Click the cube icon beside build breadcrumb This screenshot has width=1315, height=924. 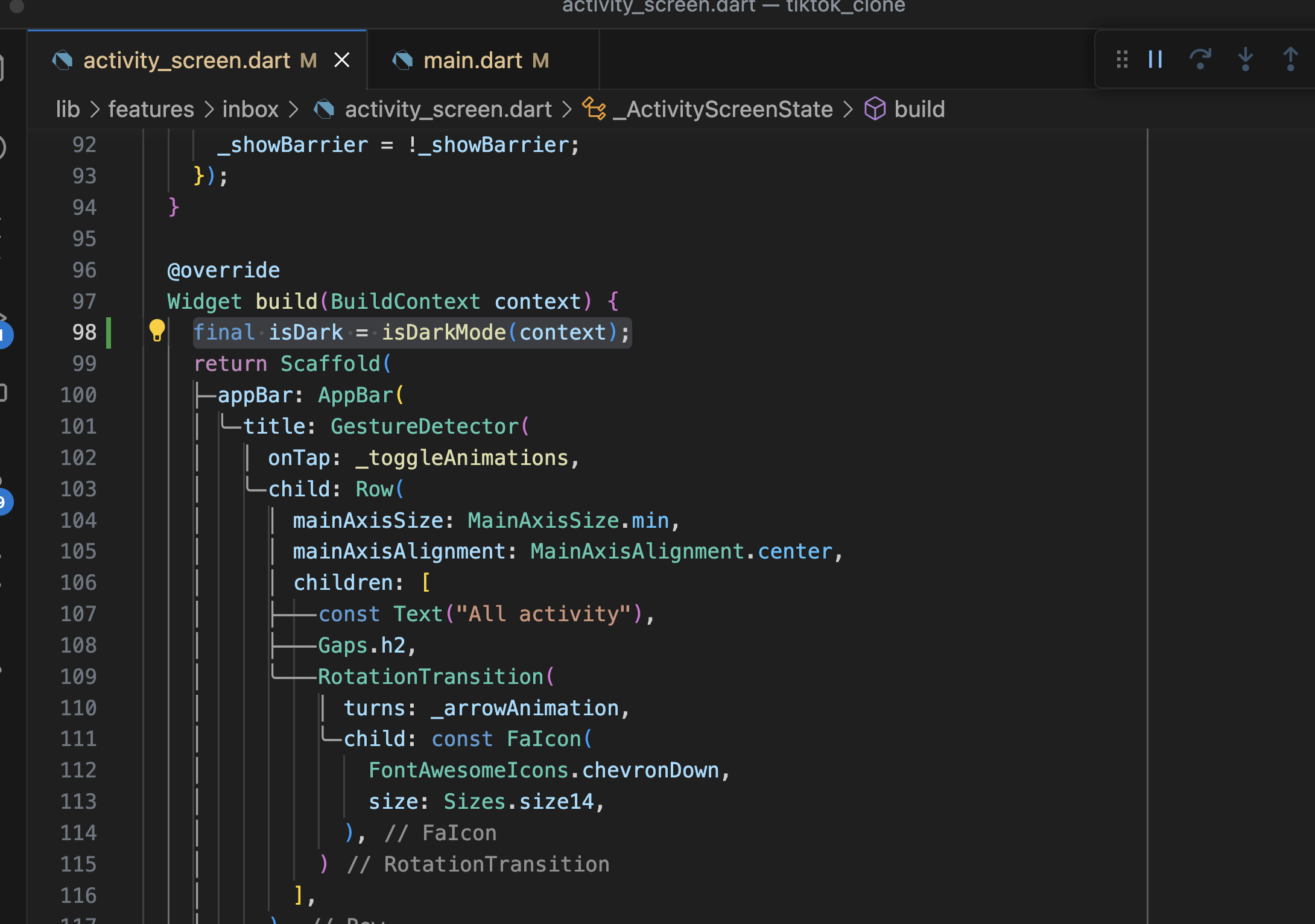point(875,109)
